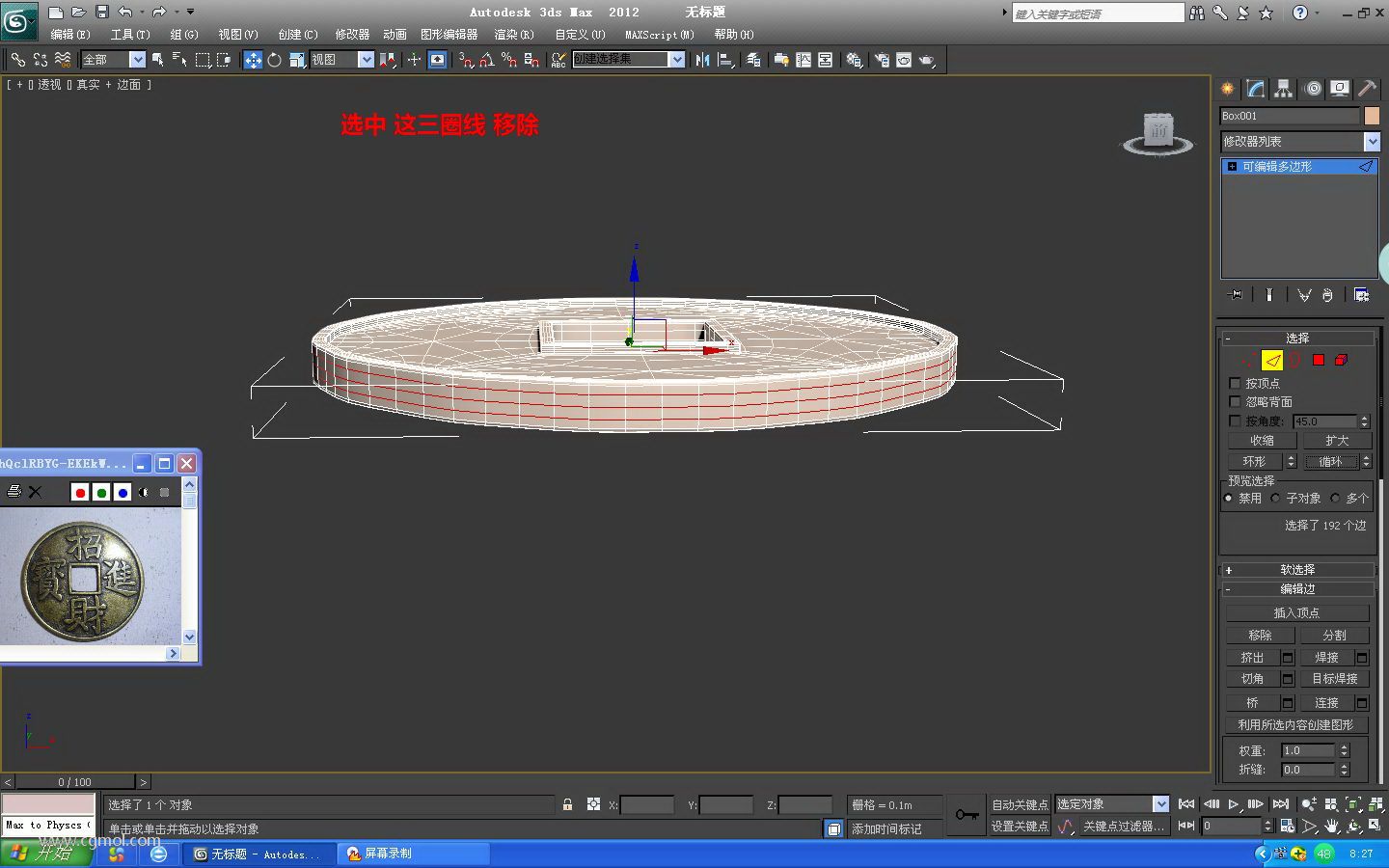Click the Mirror tool icon
Image resolution: width=1389 pixels, height=868 pixels.
coord(702,60)
